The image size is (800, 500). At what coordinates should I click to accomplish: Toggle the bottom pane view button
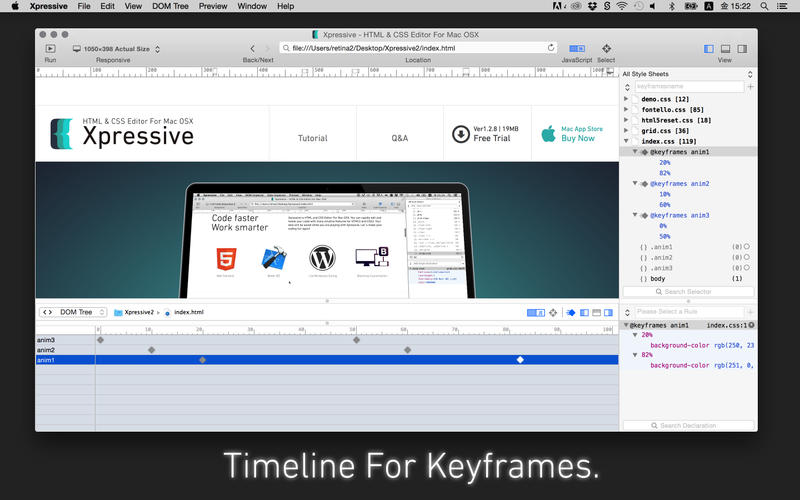726,49
